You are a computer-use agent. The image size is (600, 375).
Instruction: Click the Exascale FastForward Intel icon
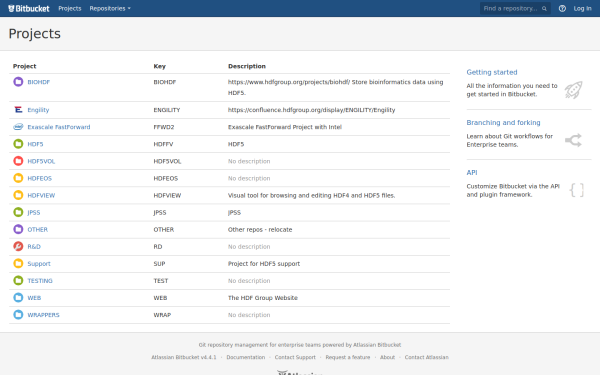click(18, 127)
